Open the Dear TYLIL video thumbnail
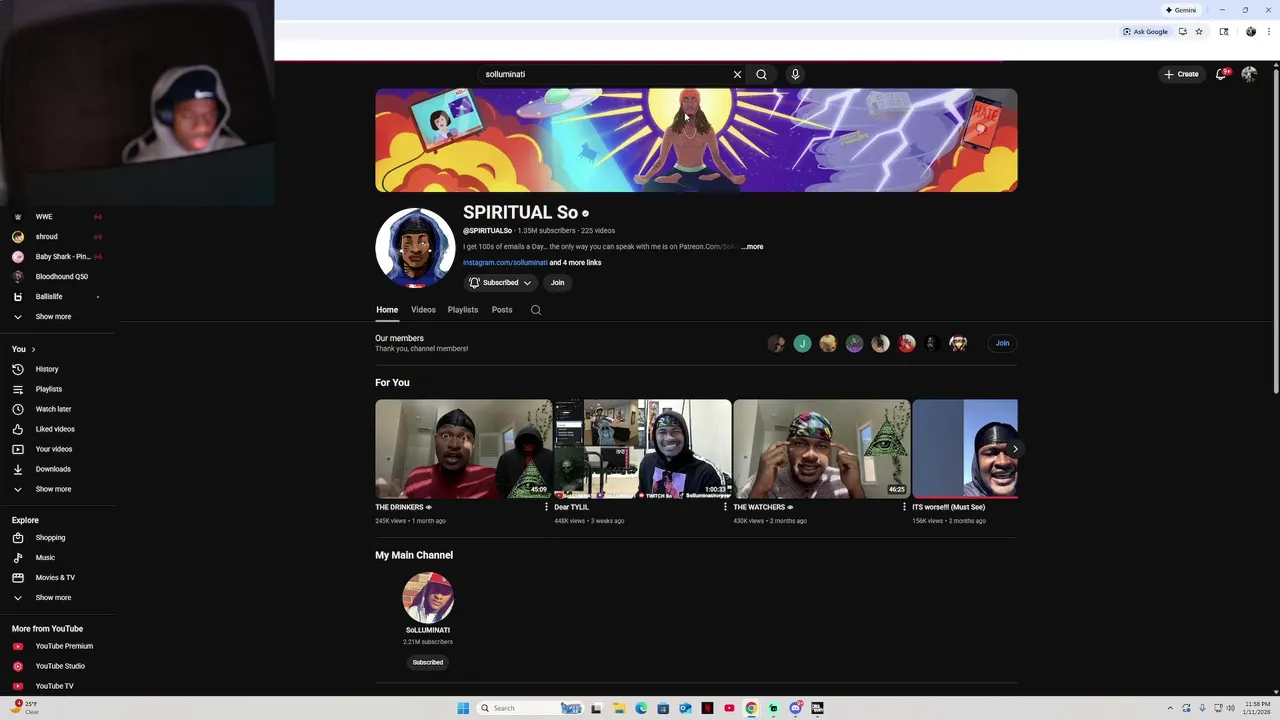The height and width of the screenshot is (720, 1280). pyautogui.click(x=643, y=449)
